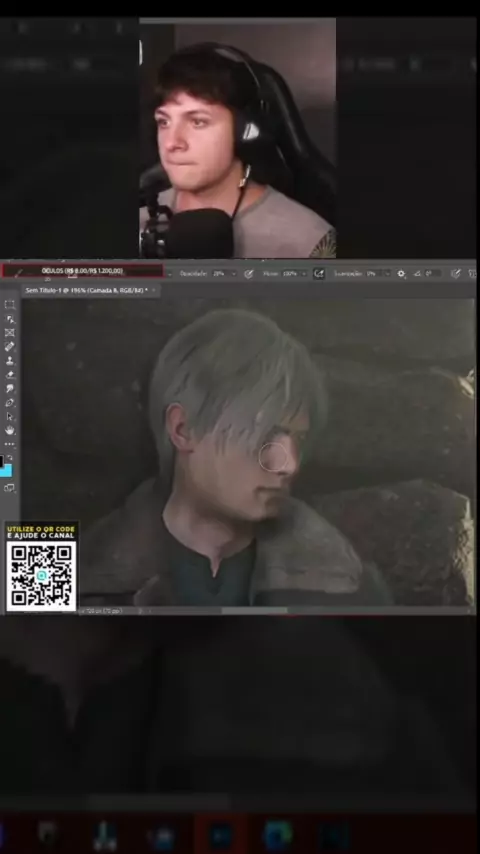Select the Hand tool
This screenshot has height=854, width=480.
tap(9, 431)
